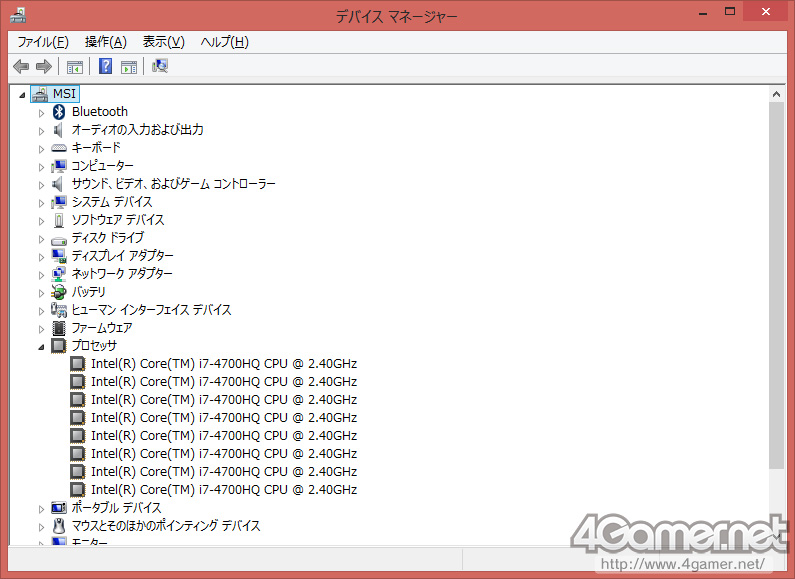Expand the ファームウェア category arrow

click(x=41, y=329)
